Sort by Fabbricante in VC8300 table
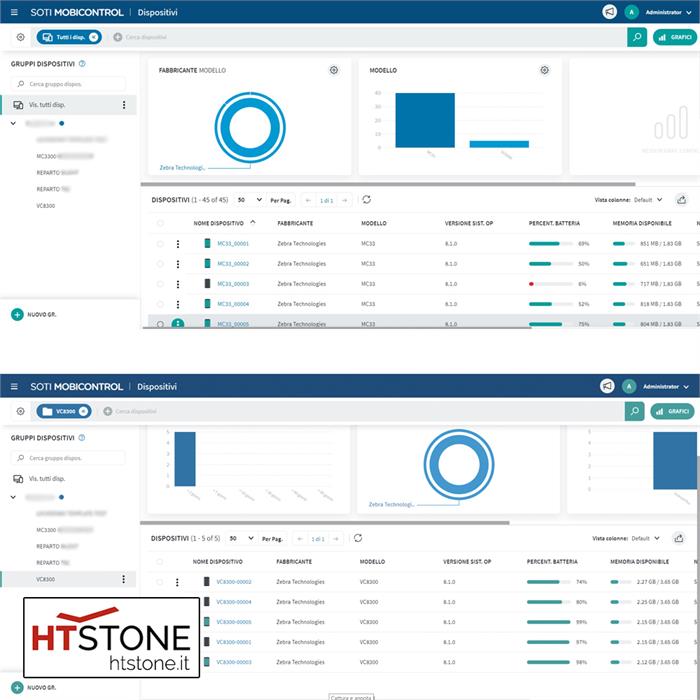 (294, 562)
